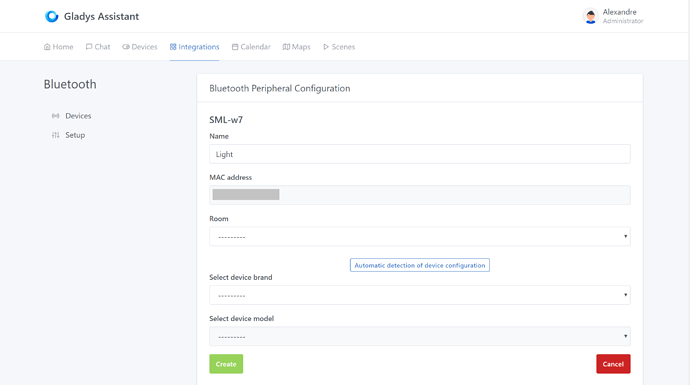Click the Setup sliders icon in sidebar
Viewport: 690px width, 385px height.
coord(55,135)
